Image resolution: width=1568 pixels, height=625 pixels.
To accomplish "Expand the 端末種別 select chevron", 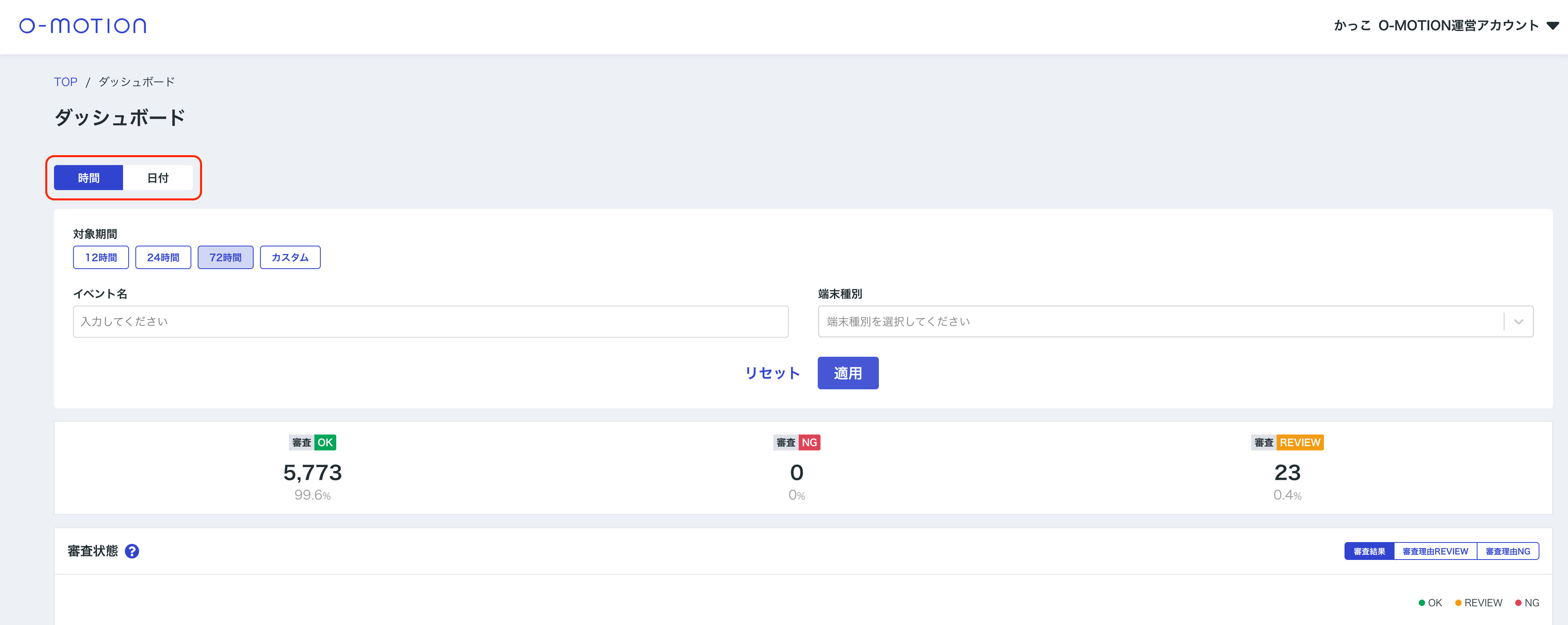I will pos(1518,322).
